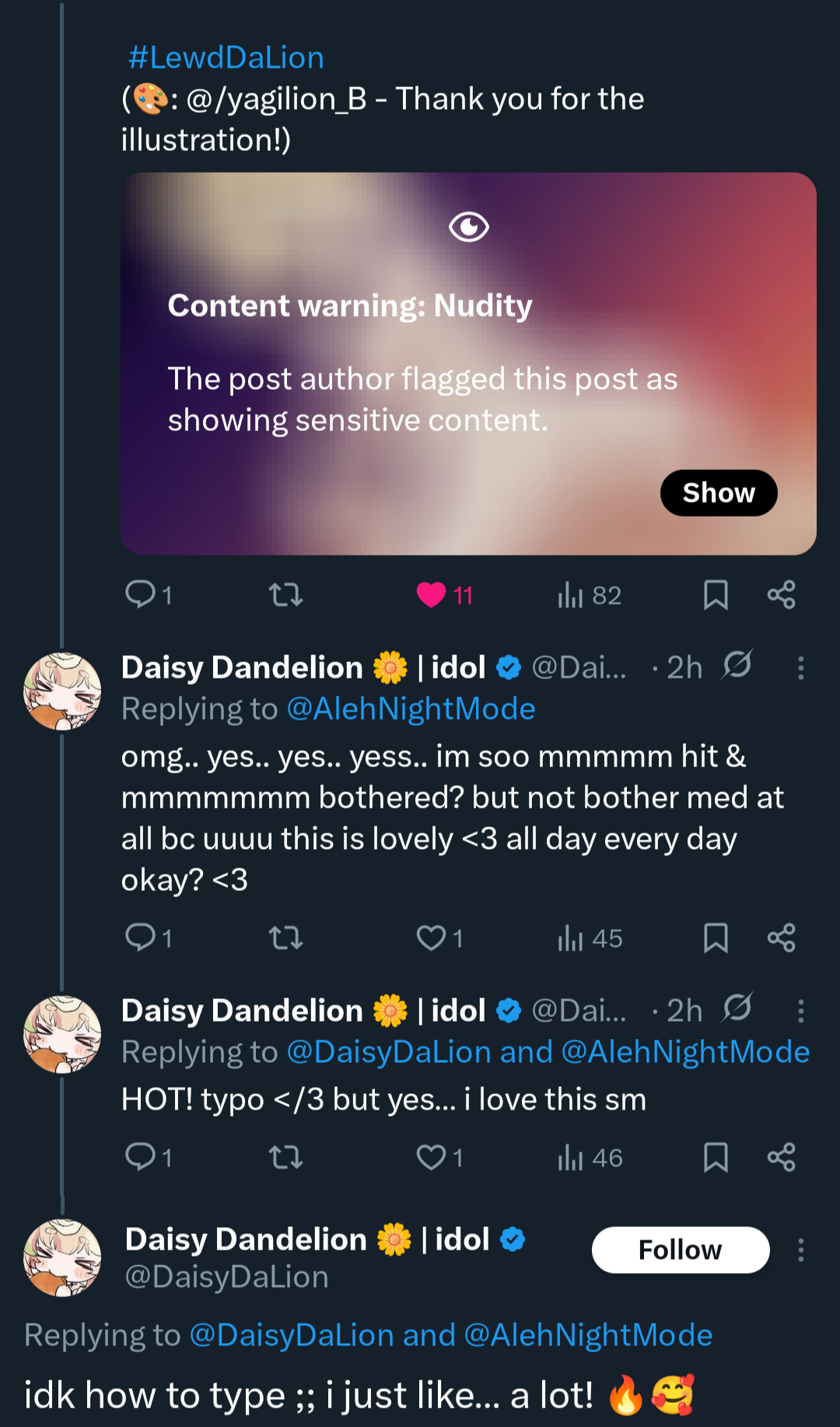Repost the 'HOT! typo' reply
This screenshot has width=840, height=1427.
click(x=285, y=1157)
